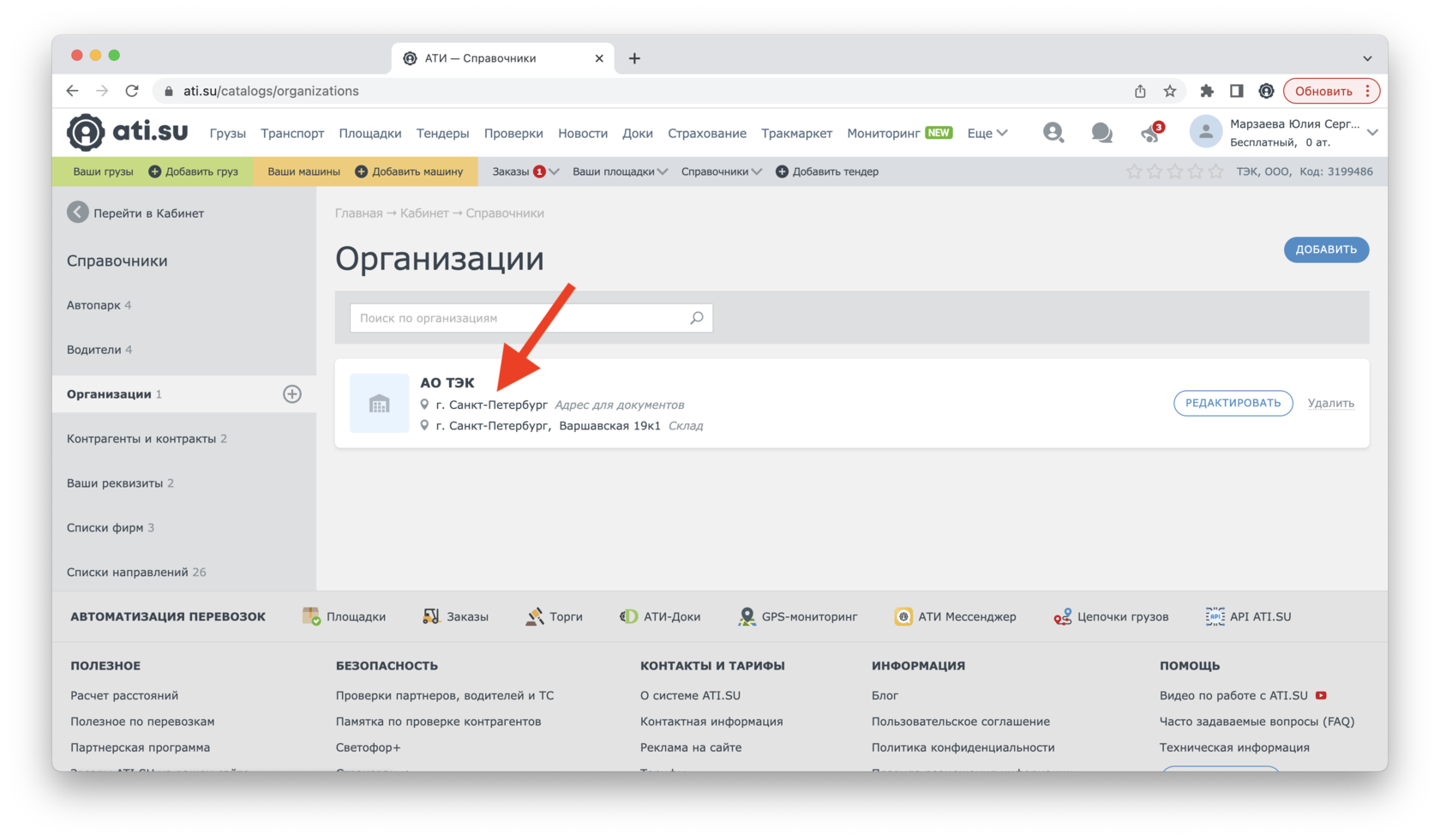The height and width of the screenshot is (840, 1440).
Task: Toggle the browser side panel icon
Action: pos(1236,91)
